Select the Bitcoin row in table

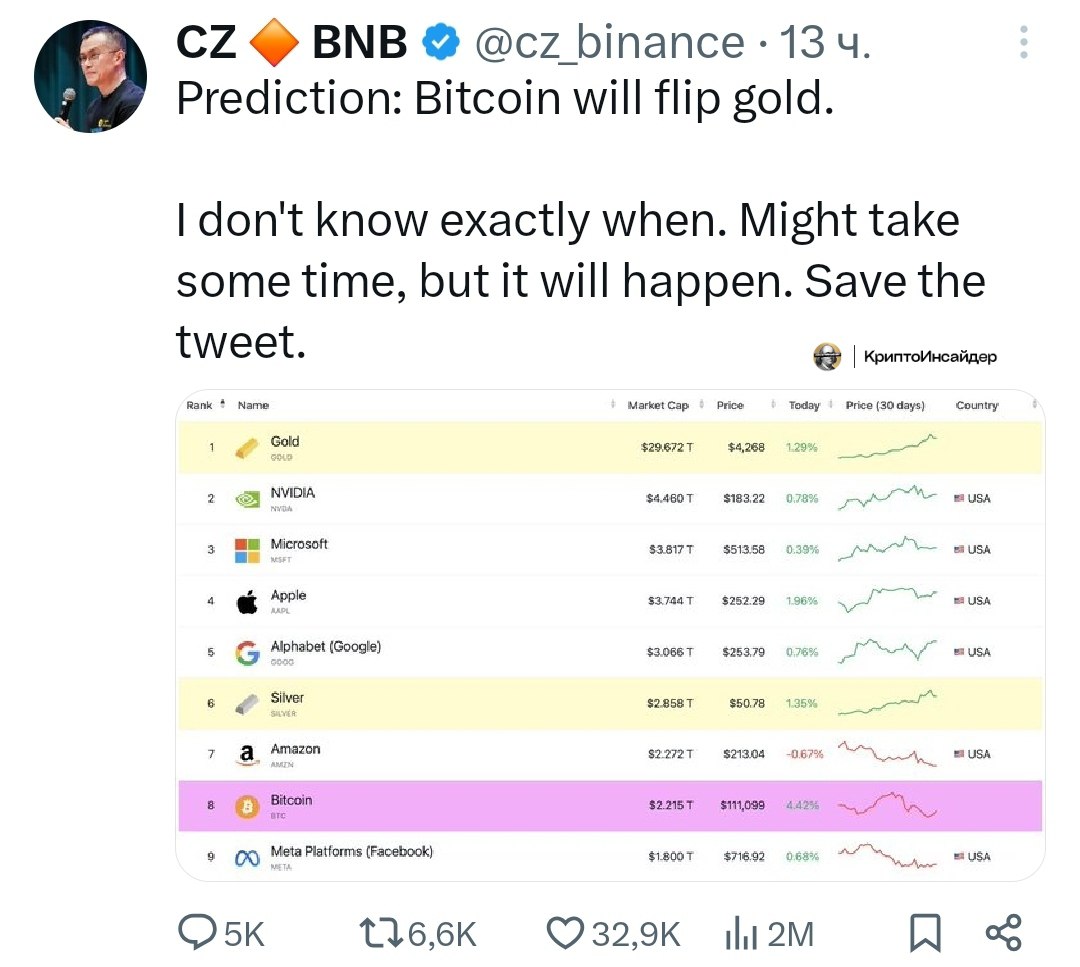[610, 806]
